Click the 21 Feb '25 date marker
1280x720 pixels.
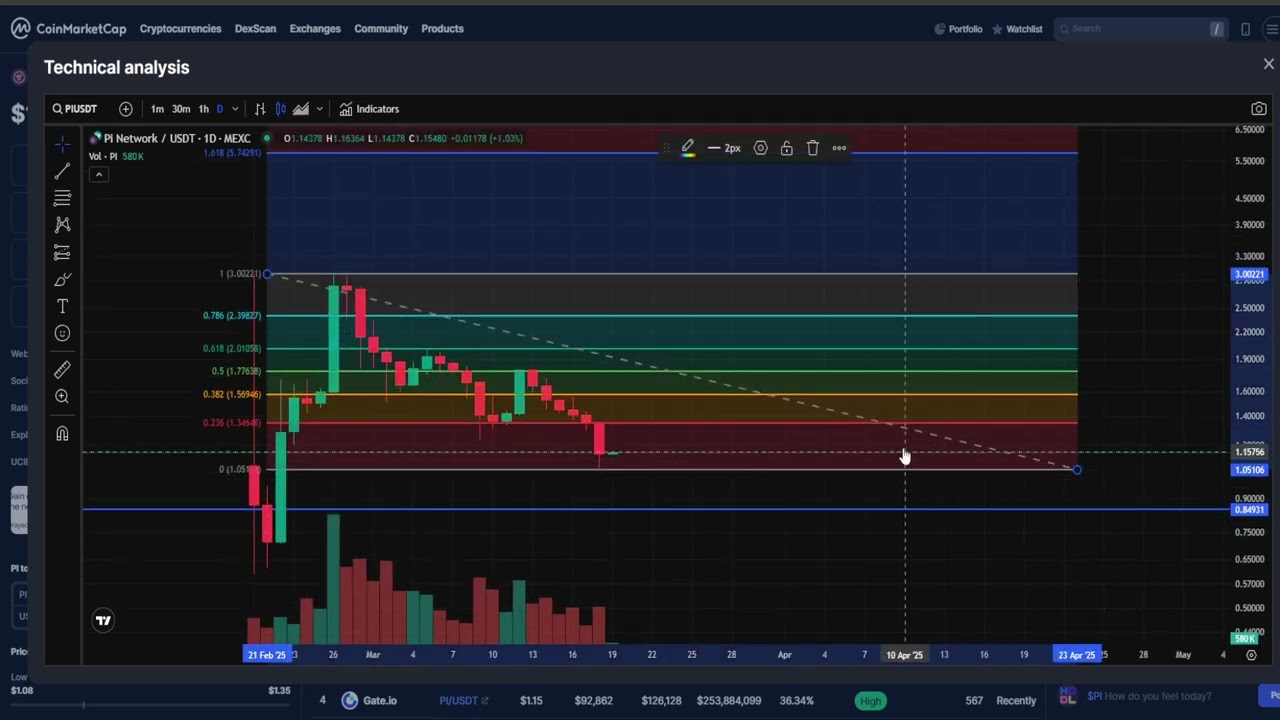[267, 655]
